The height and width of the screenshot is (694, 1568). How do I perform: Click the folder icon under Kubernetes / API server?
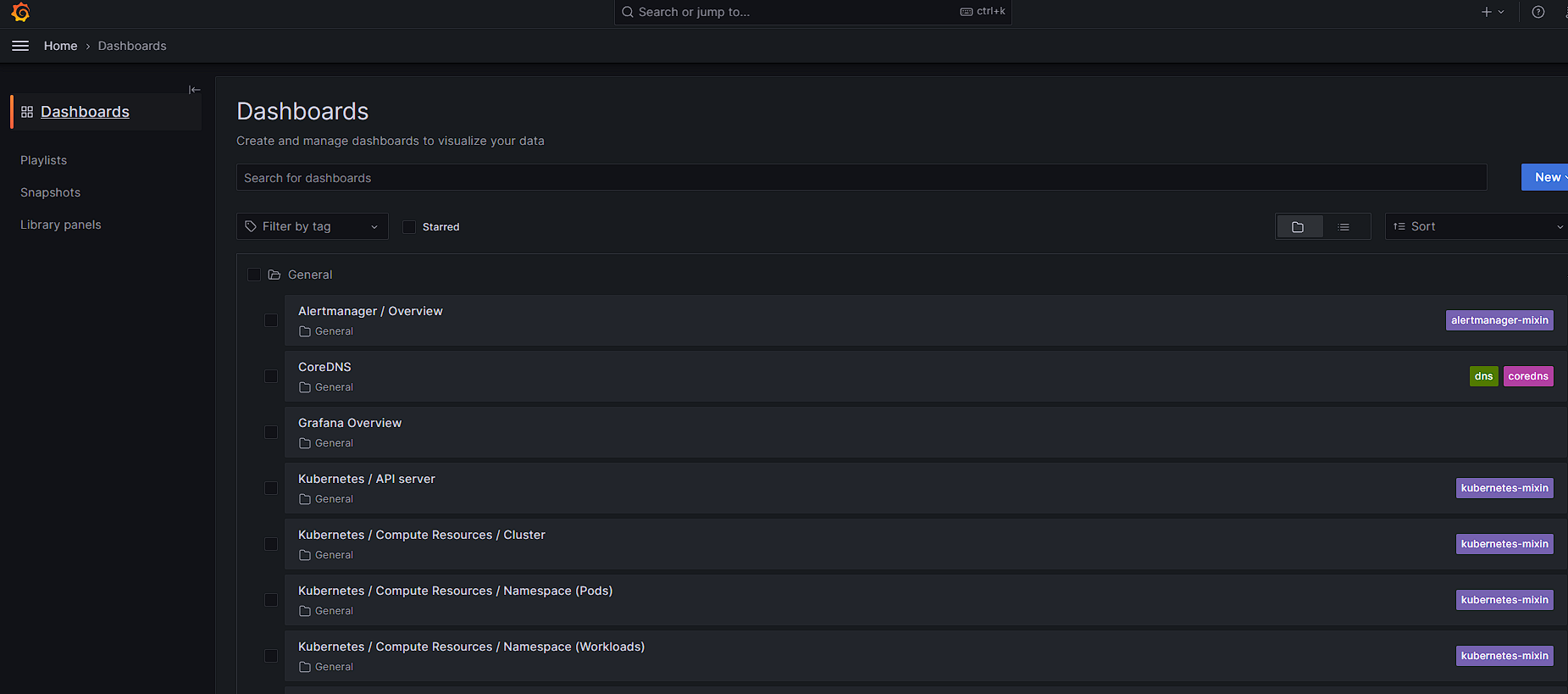point(305,499)
